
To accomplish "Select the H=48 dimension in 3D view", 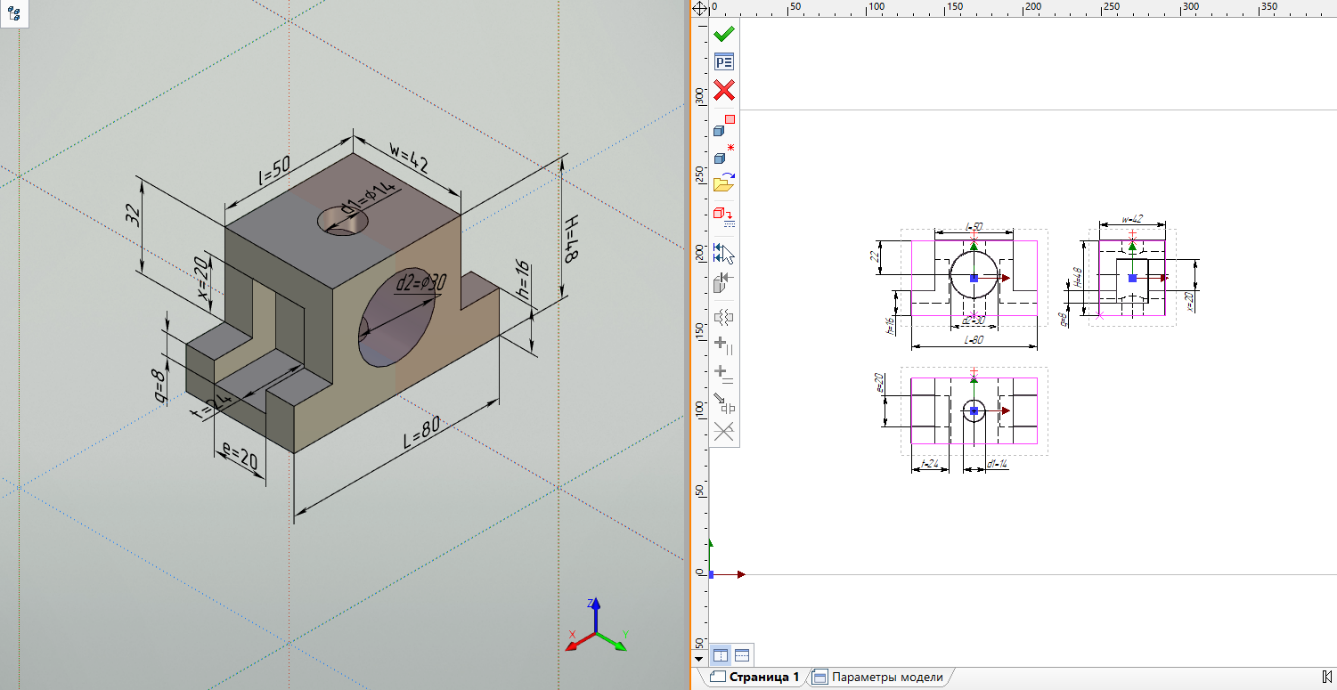I will [x=572, y=238].
